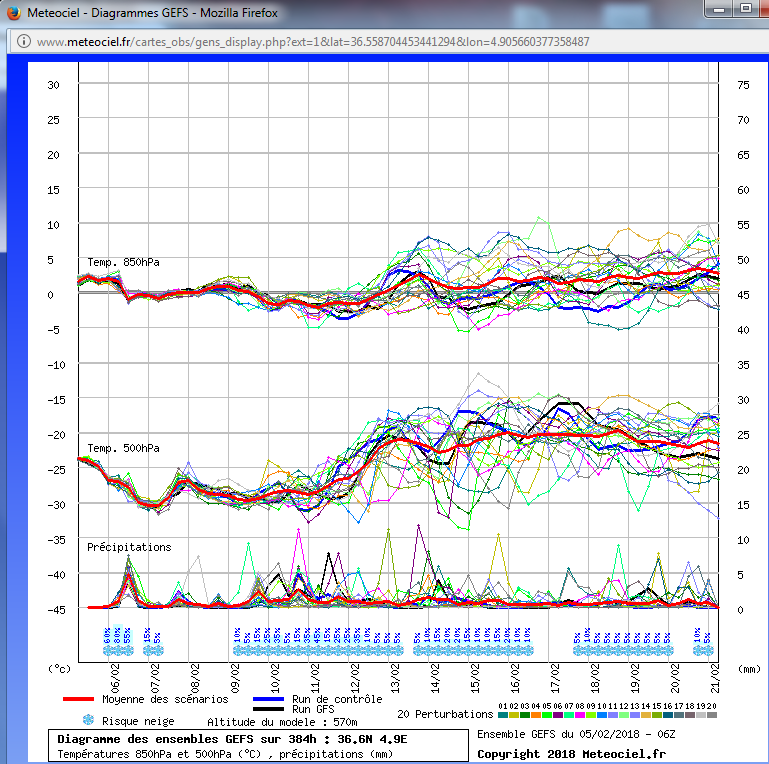The height and width of the screenshot is (764, 769).
Task: Click the 14/02 date label
Action: click(x=435, y=678)
